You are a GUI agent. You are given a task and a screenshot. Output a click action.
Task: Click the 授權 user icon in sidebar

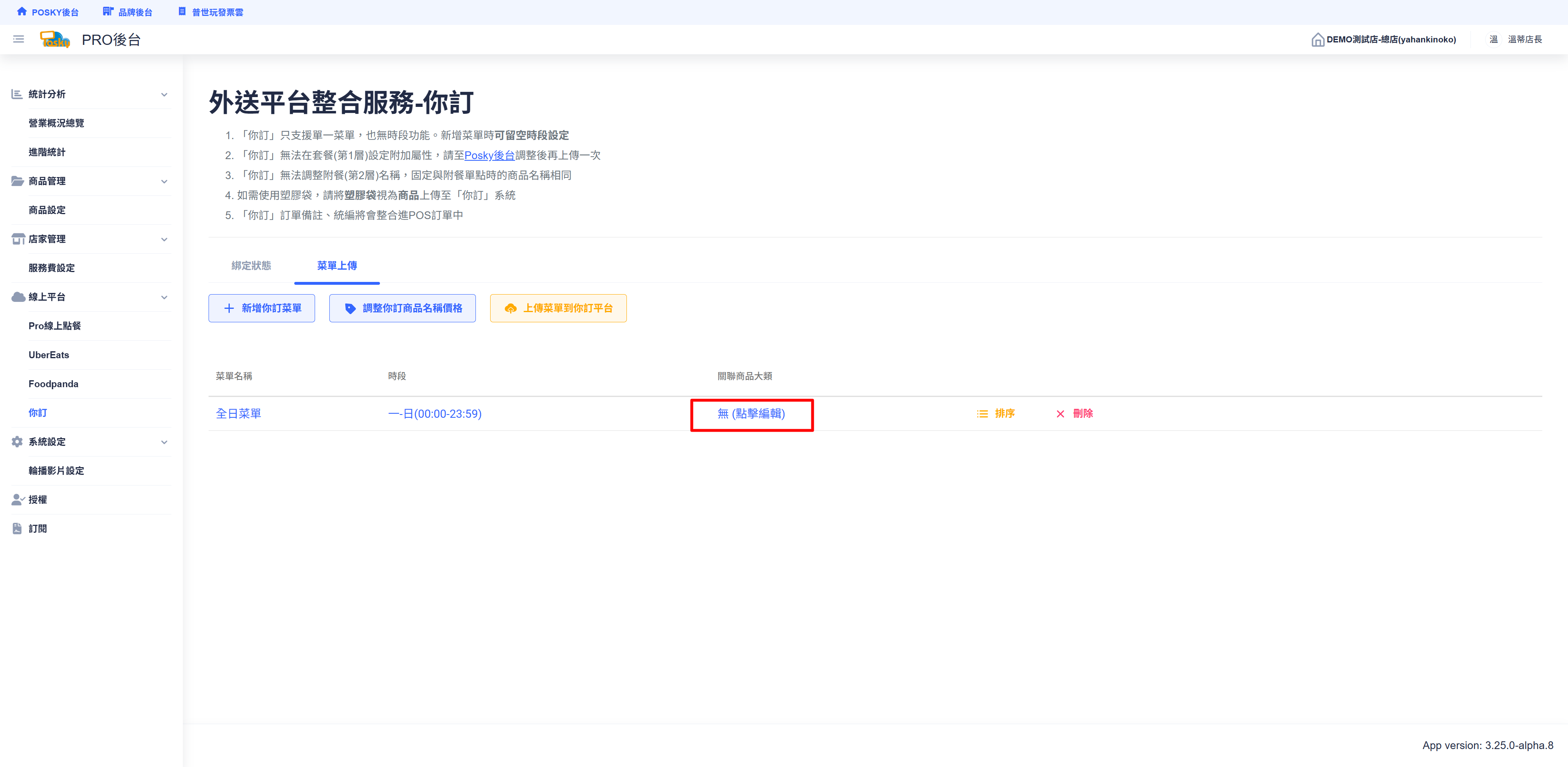tap(18, 499)
